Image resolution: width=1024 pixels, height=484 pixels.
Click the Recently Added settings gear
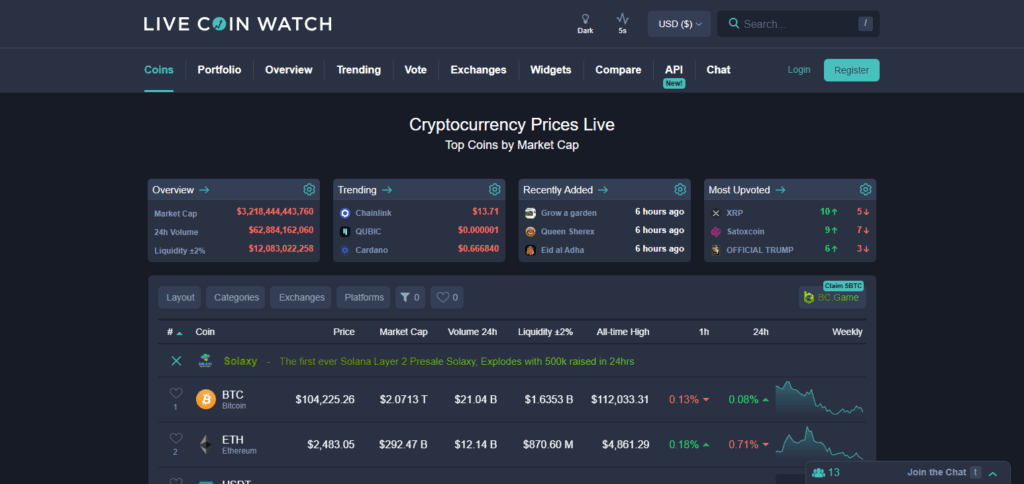(x=680, y=190)
